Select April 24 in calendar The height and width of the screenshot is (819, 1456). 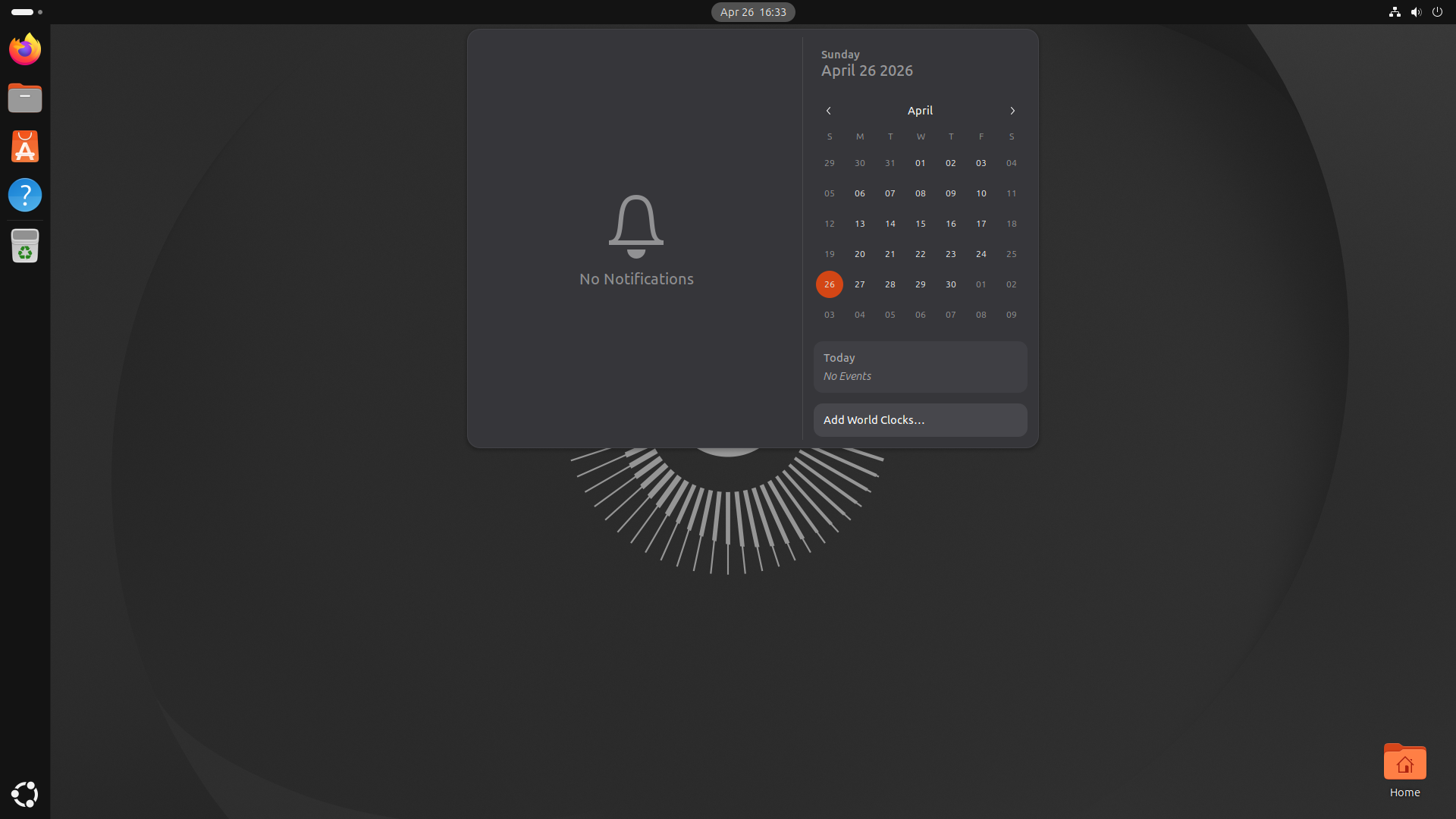tap(981, 254)
